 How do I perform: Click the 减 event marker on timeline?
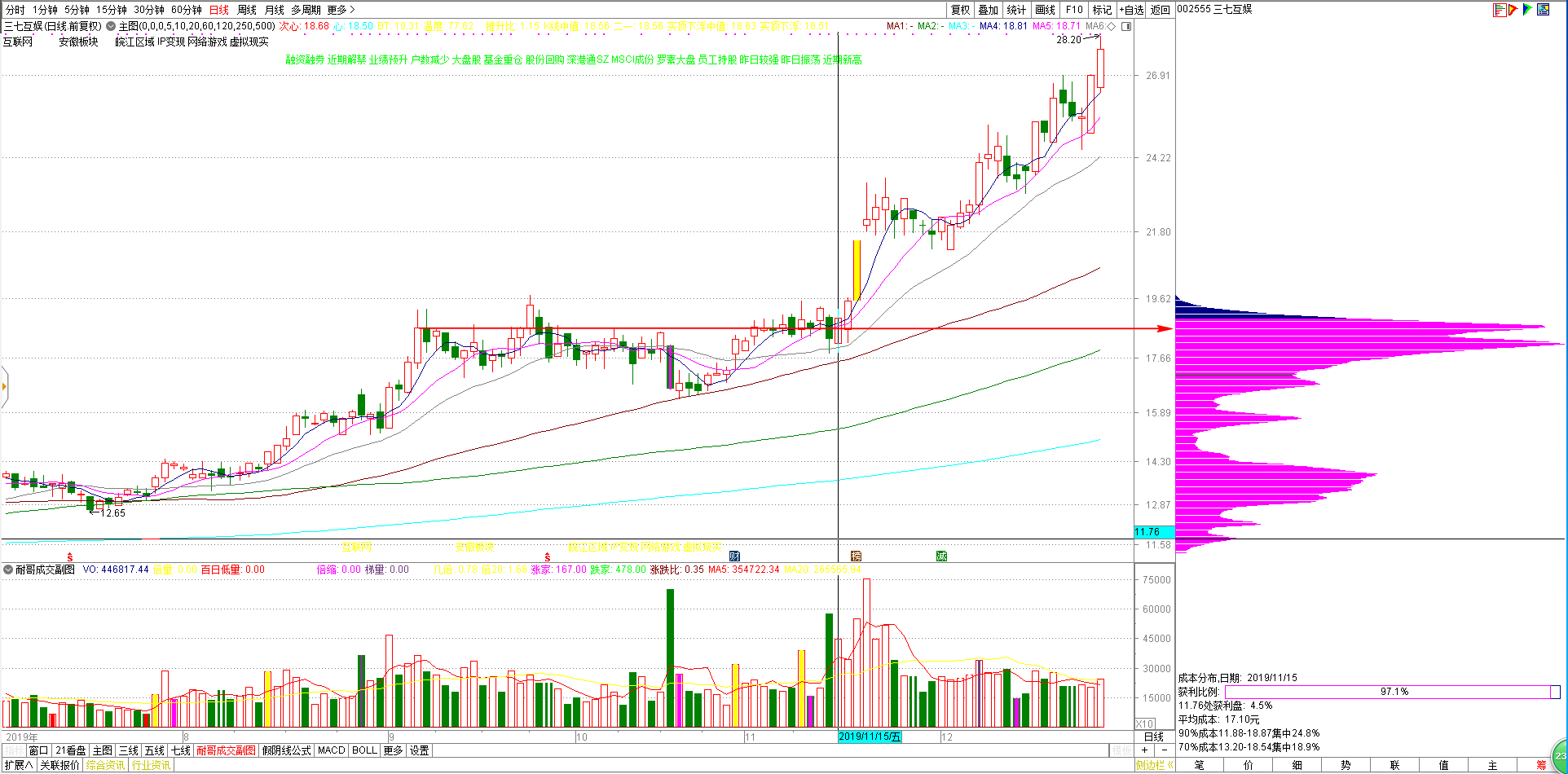tap(941, 556)
